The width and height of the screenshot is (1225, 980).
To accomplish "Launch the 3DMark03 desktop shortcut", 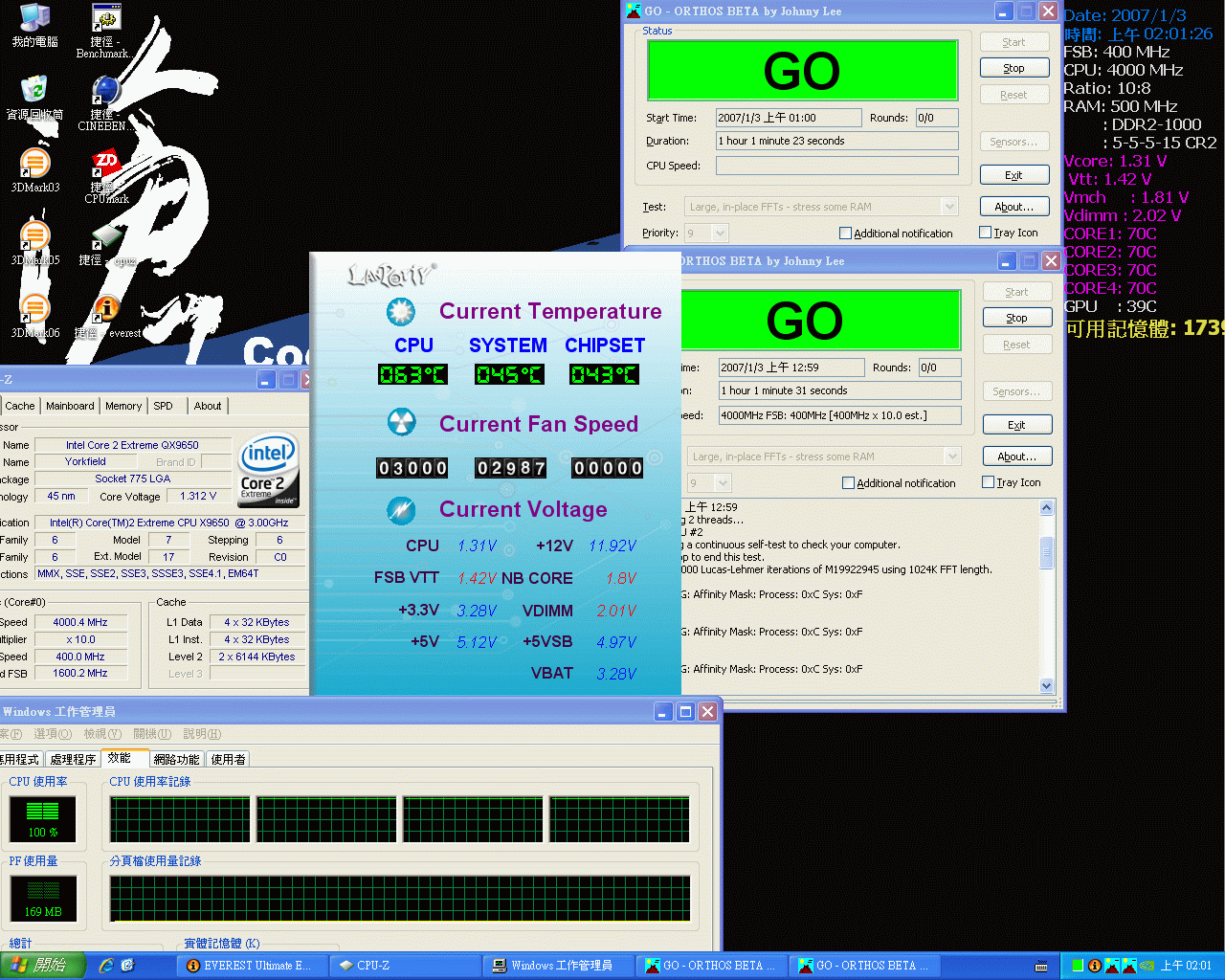I will click(x=34, y=163).
